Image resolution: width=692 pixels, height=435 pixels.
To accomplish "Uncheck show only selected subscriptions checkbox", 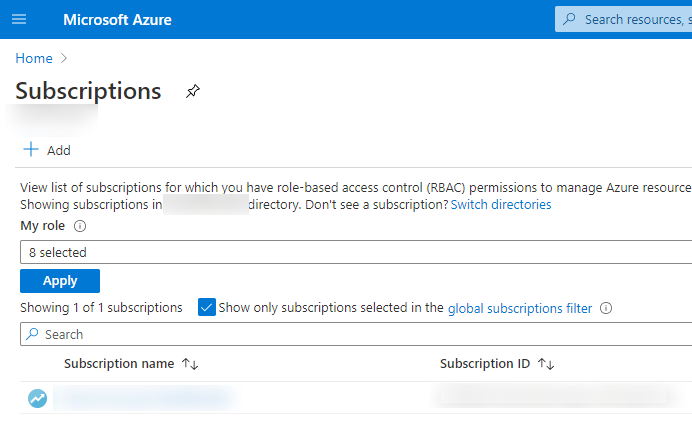I will tap(207, 307).
